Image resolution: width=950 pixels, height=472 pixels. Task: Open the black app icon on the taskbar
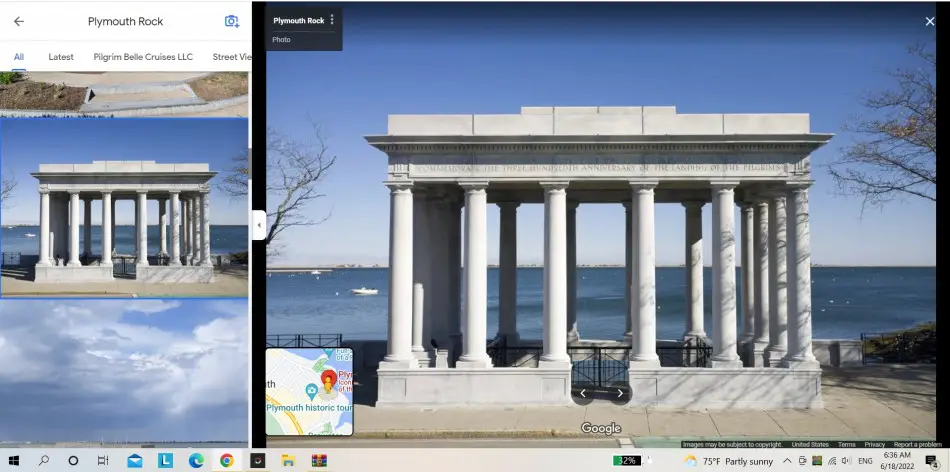[257, 460]
